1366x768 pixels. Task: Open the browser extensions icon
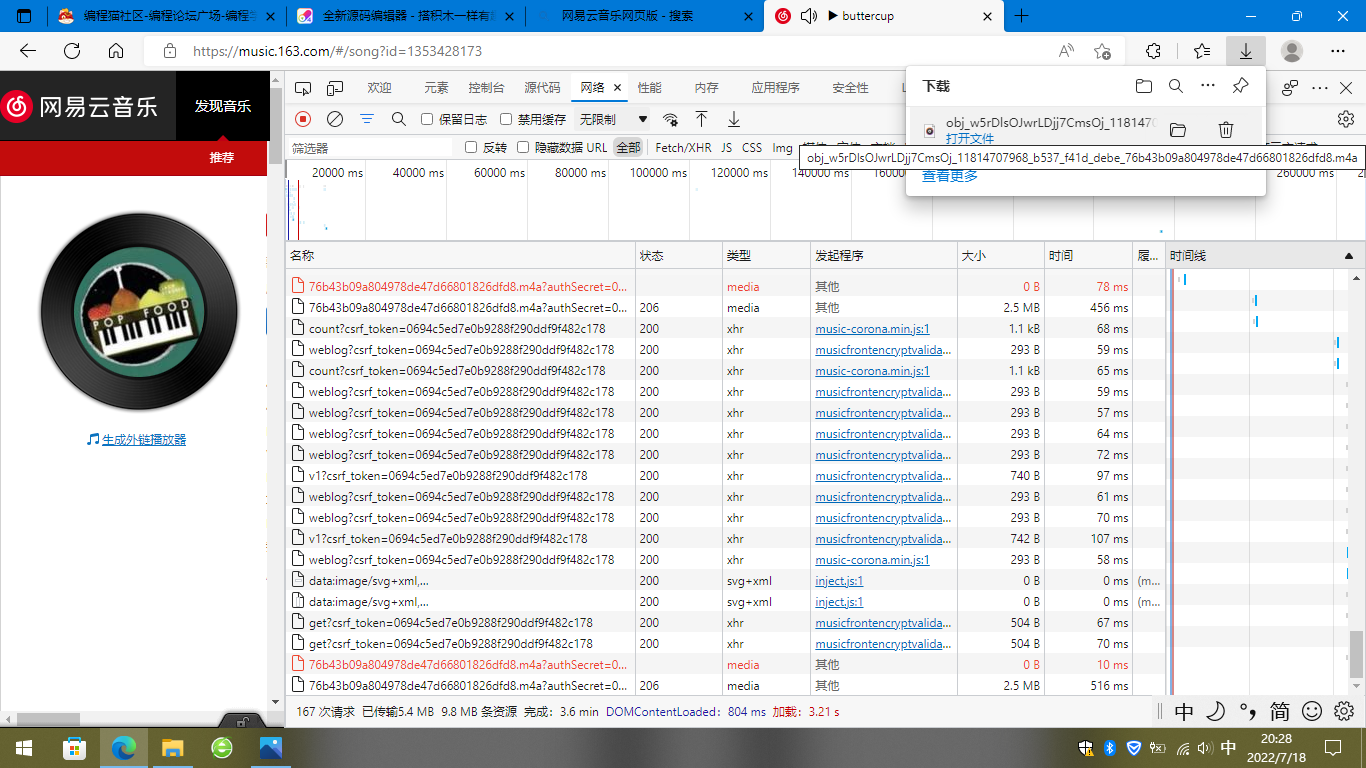point(1152,51)
